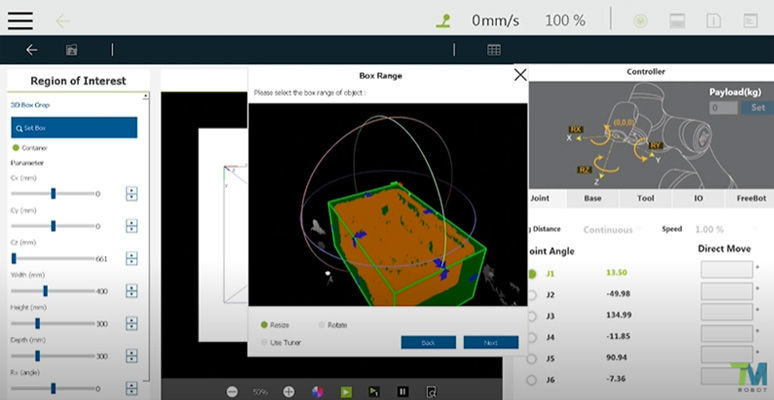Click the J1 angle value 13.50
Screen dimensions: 774x400
(617, 273)
